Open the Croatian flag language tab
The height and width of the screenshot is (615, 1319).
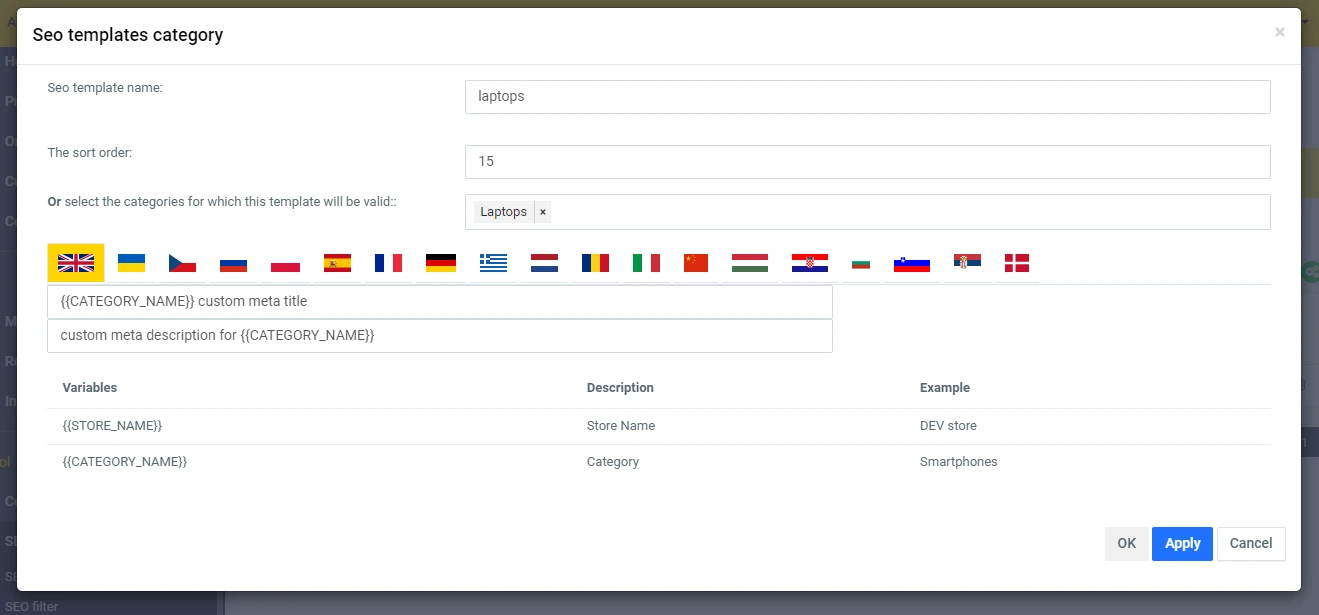(x=809, y=263)
